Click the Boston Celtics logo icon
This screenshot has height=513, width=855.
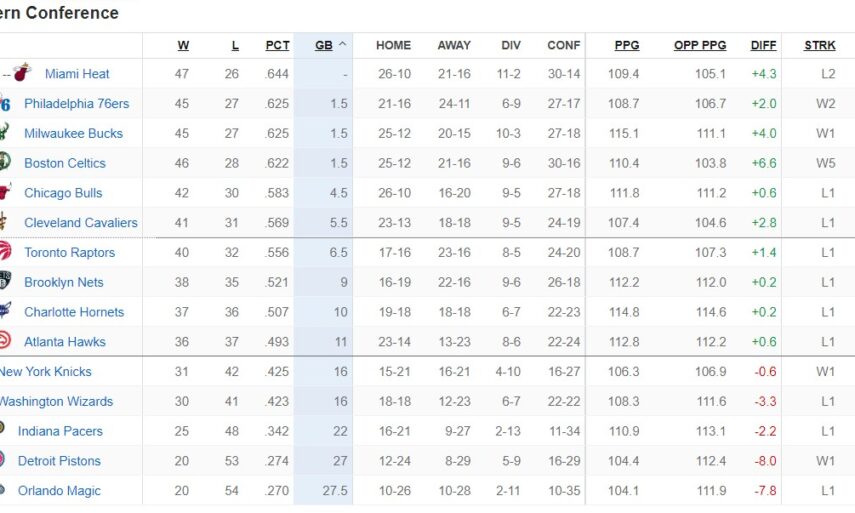pyautogui.click(x=5, y=163)
